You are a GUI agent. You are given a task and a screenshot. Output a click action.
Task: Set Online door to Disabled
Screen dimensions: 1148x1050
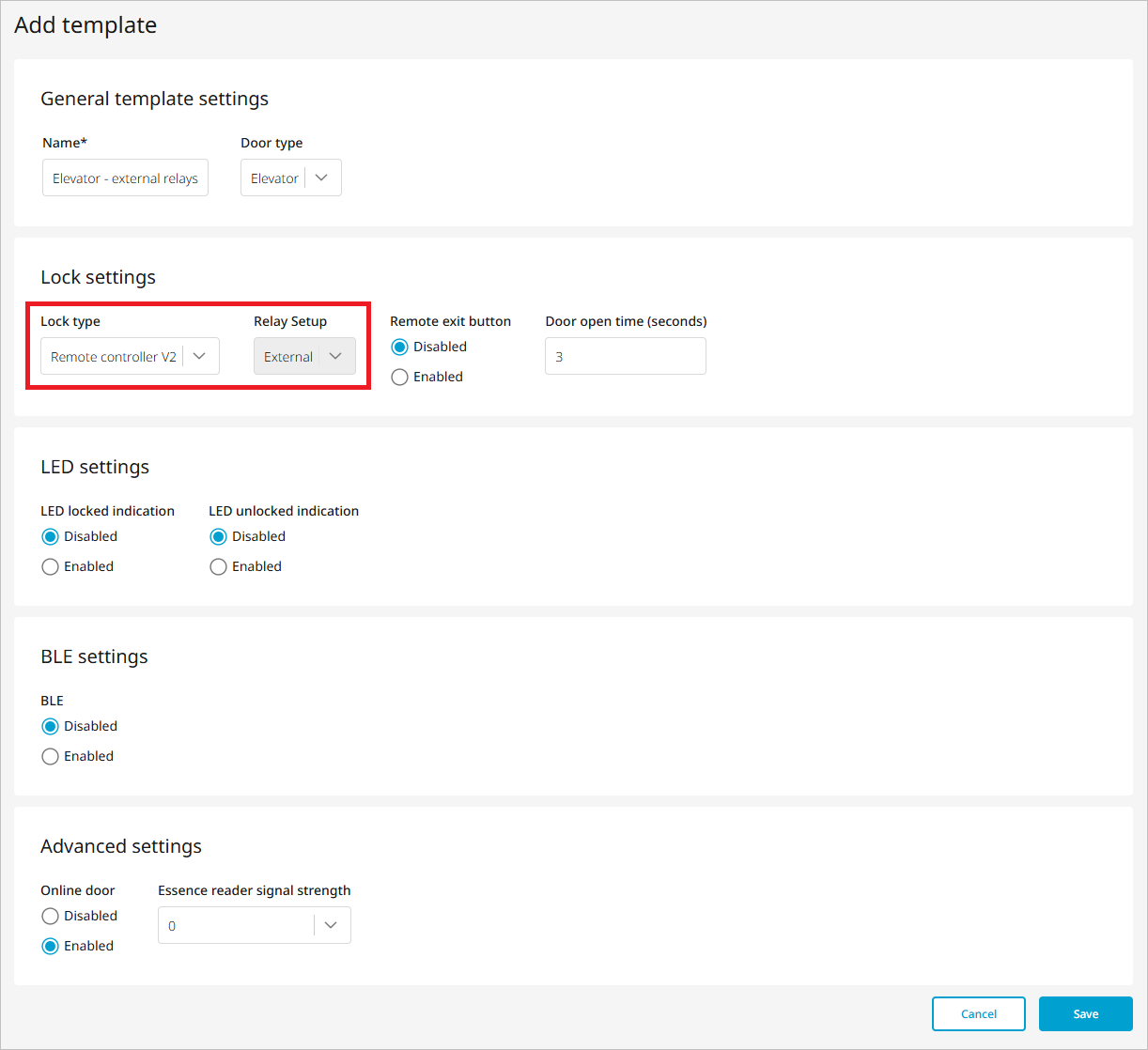pos(51,917)
